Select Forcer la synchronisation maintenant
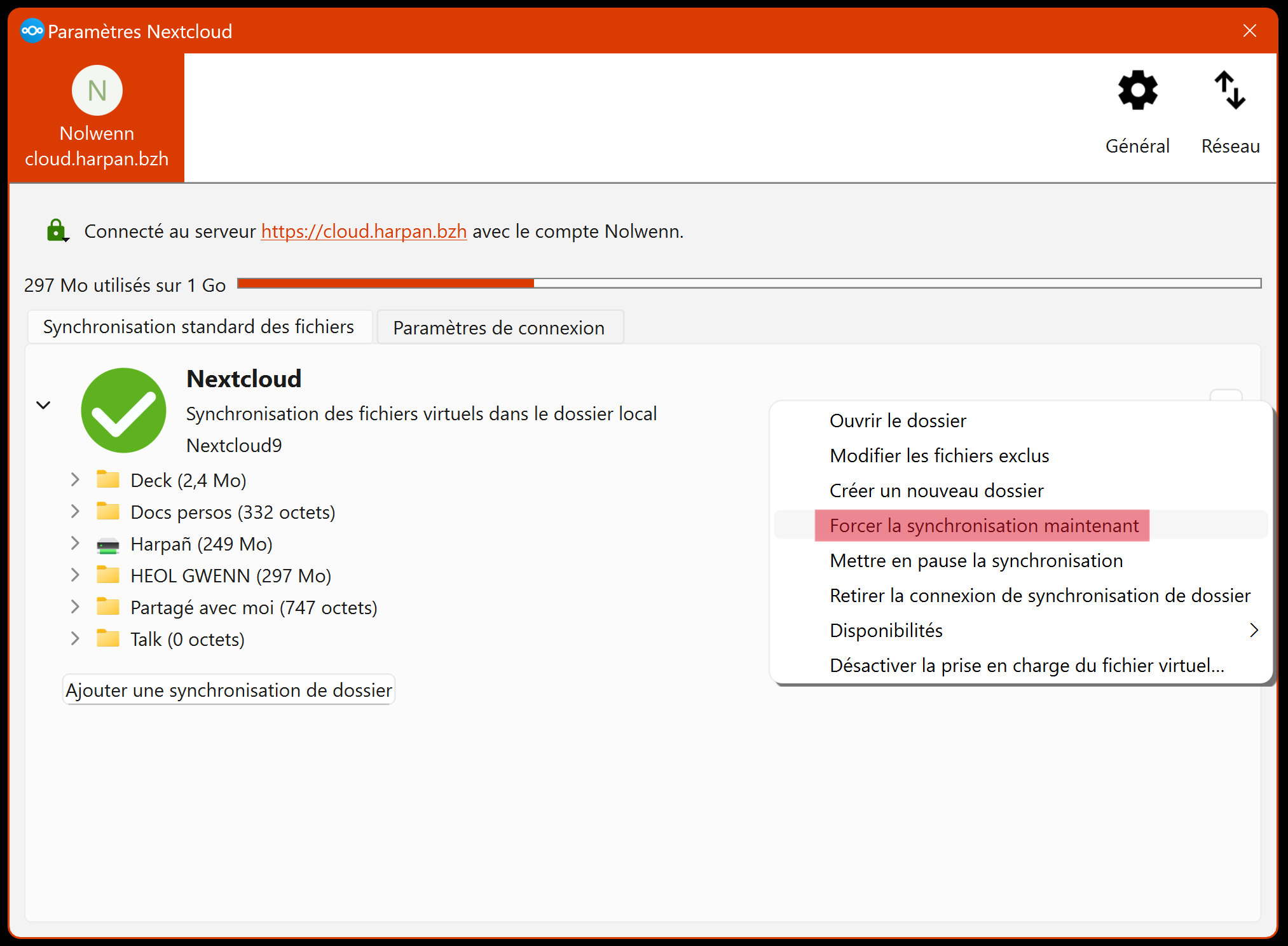This screenshot has width=1288, height=946. (1021, 525)
